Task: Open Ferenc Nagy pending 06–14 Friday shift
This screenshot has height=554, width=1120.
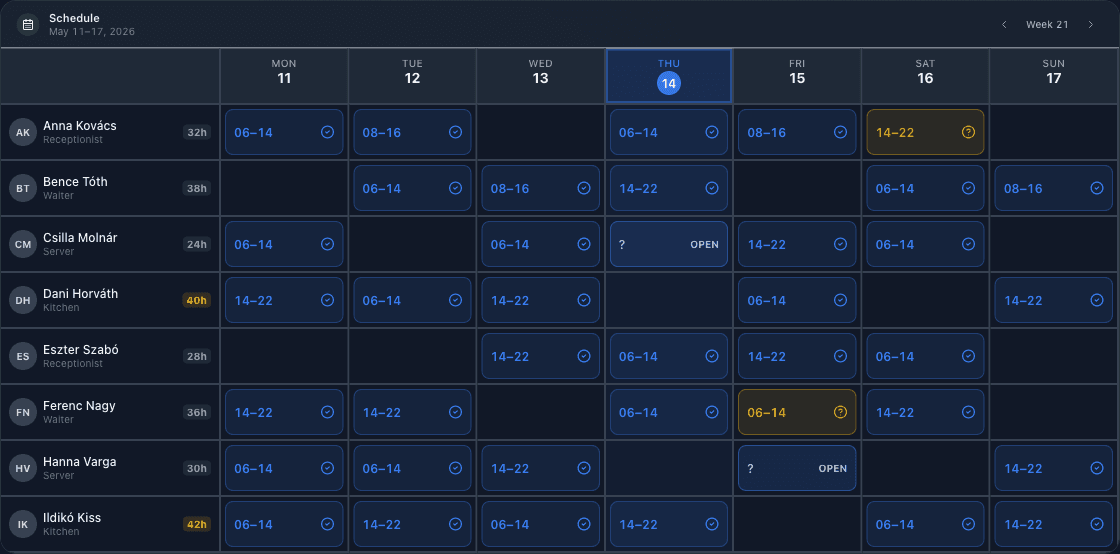Action: 797,412
